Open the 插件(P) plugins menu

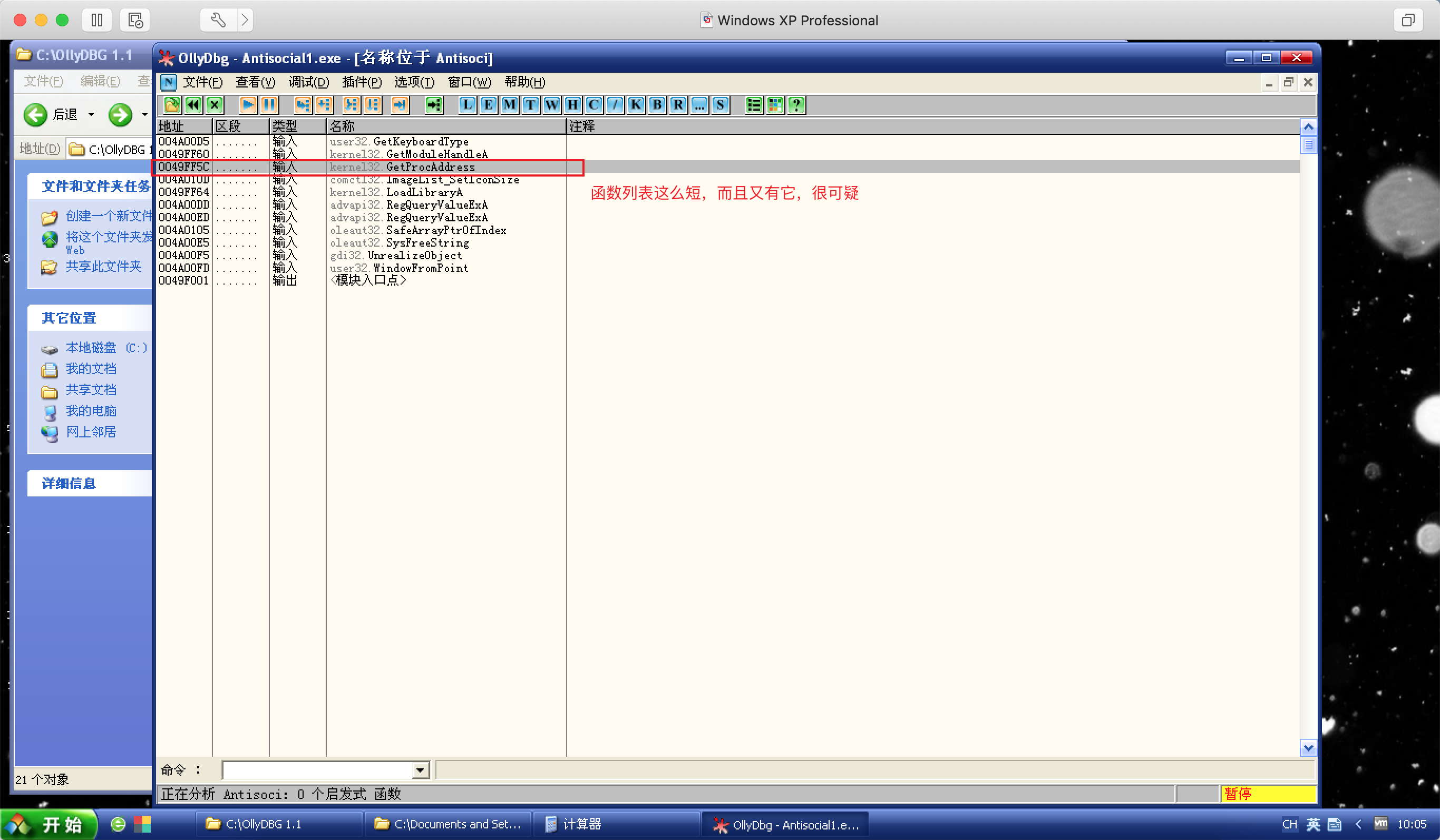point(361,82)
